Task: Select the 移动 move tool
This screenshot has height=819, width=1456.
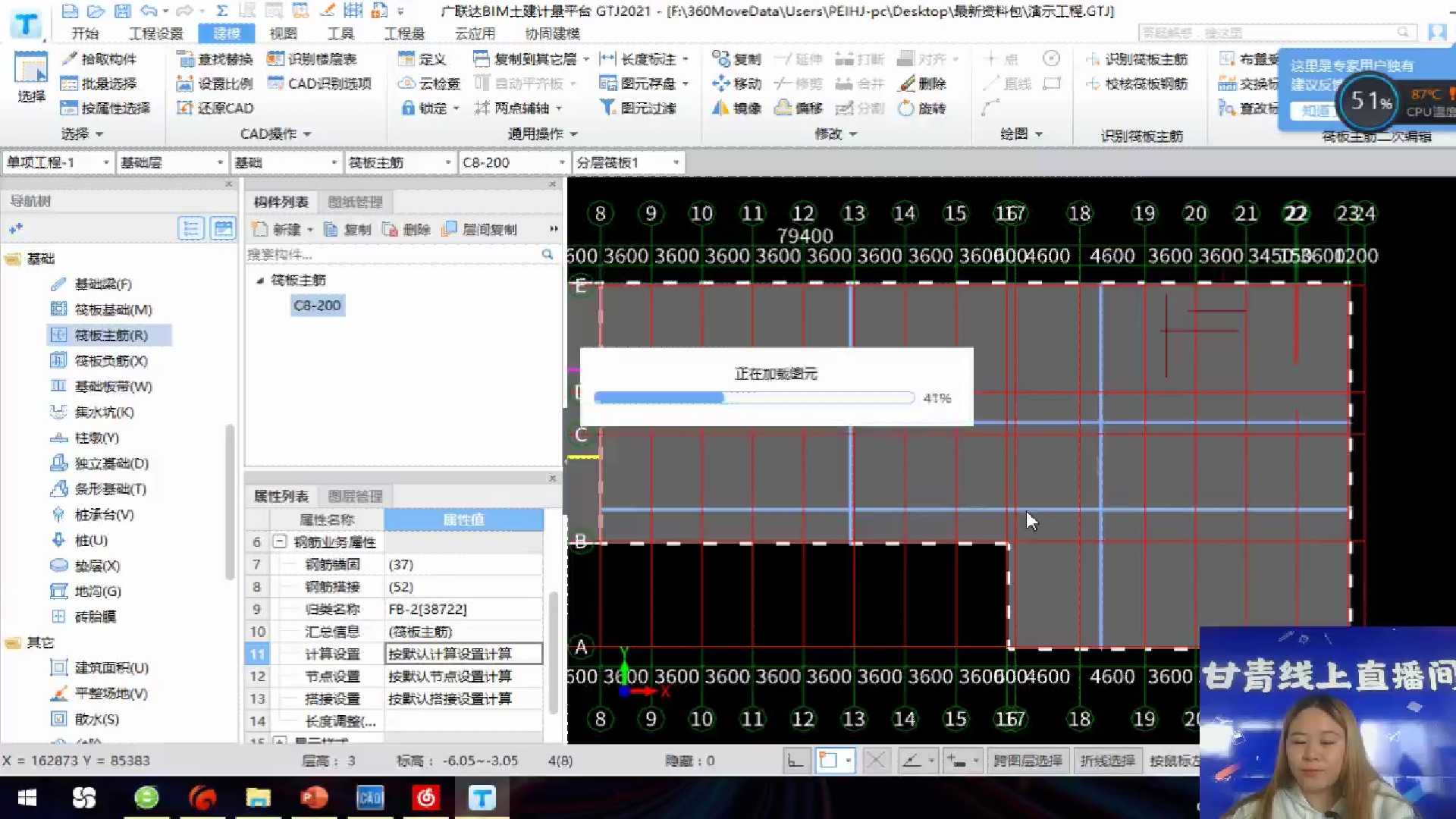Action: pyautogui.click(x=736, y=83)
